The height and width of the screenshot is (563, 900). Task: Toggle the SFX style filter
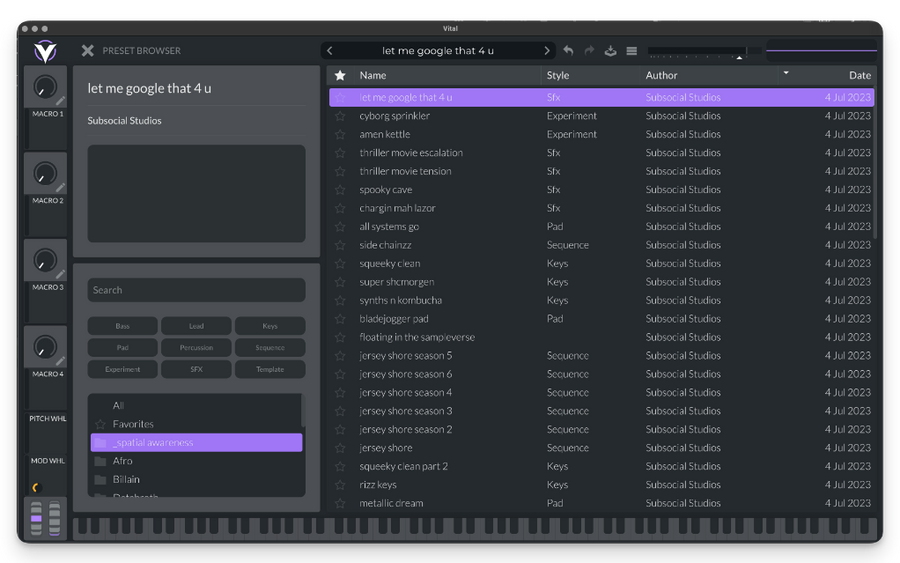click(196, 369)
